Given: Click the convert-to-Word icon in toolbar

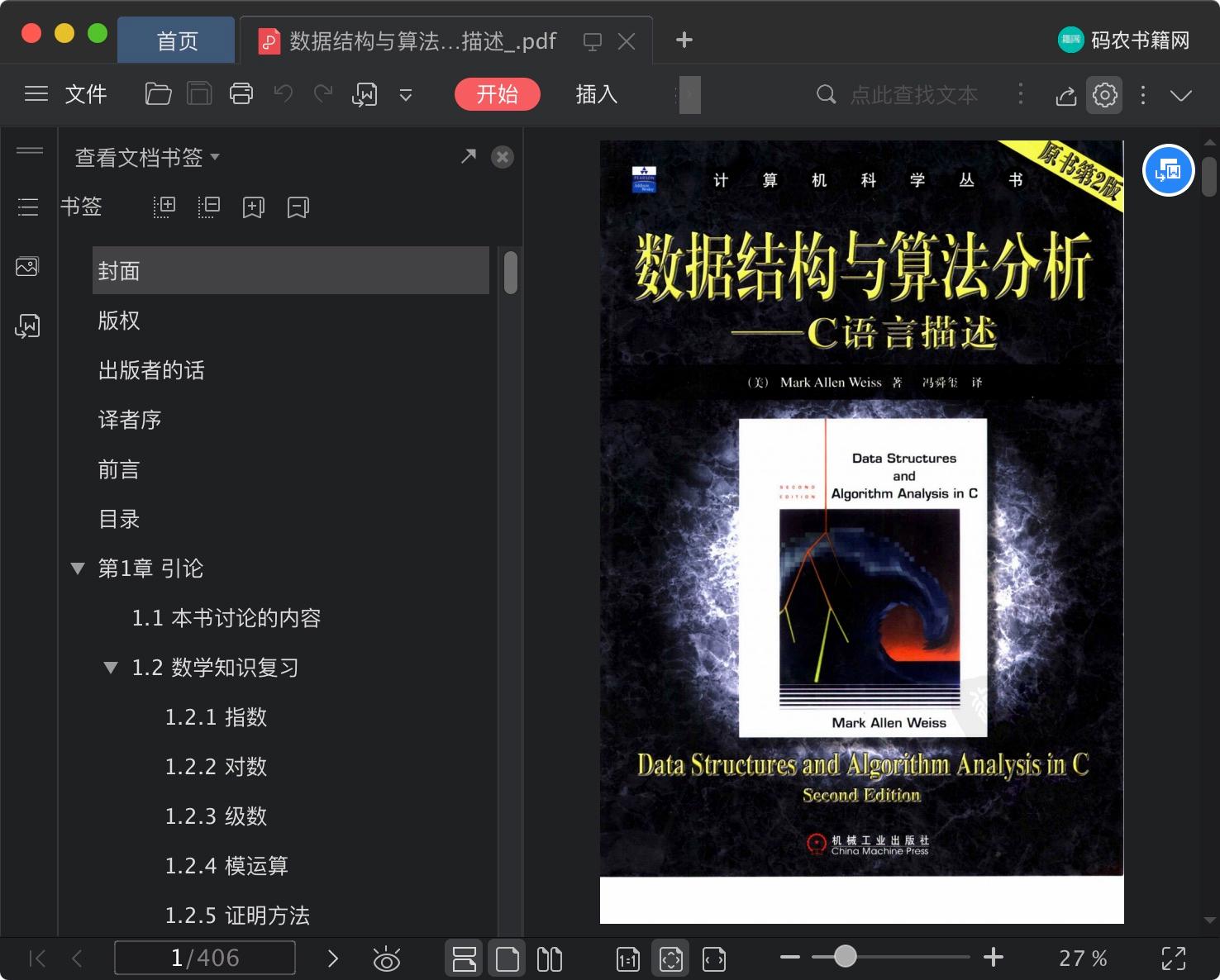Looking at the screenshot, I should 365,95.
